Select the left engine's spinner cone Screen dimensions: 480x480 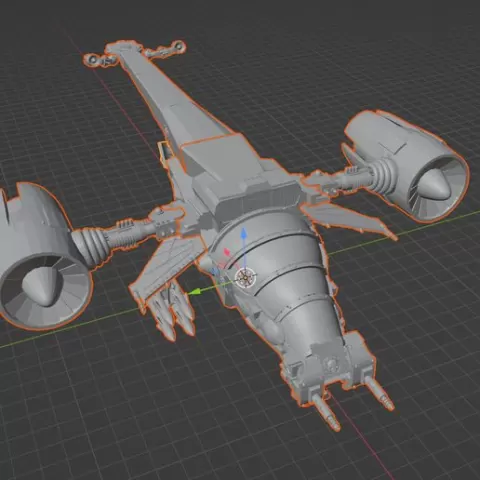pos(42,286)
